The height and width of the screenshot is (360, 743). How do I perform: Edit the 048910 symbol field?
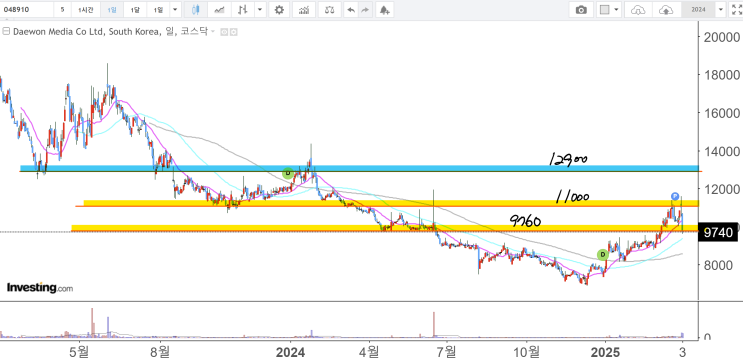[x=27, y=9]
